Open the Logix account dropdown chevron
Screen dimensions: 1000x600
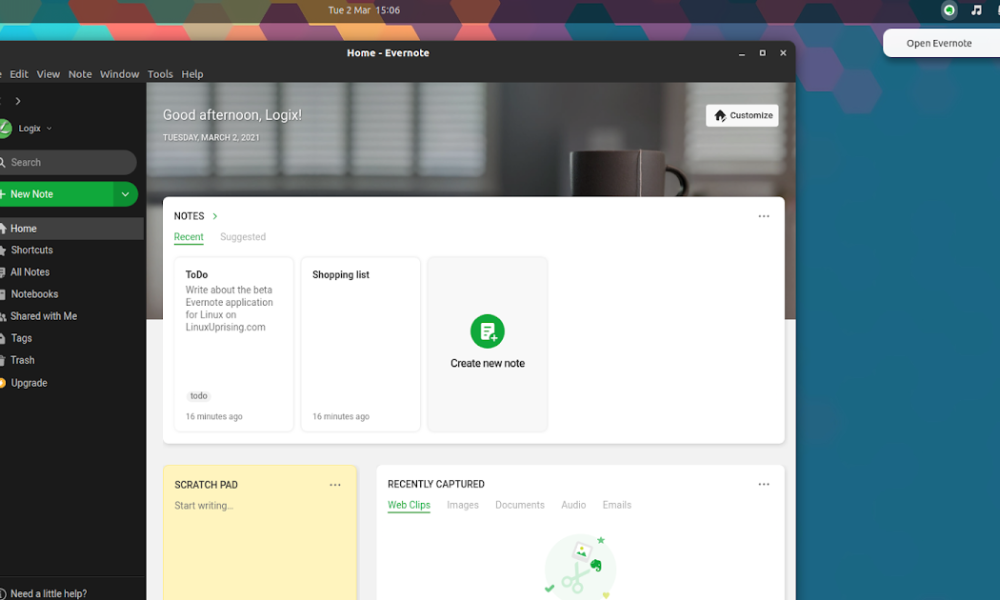[x=49, y=128]
